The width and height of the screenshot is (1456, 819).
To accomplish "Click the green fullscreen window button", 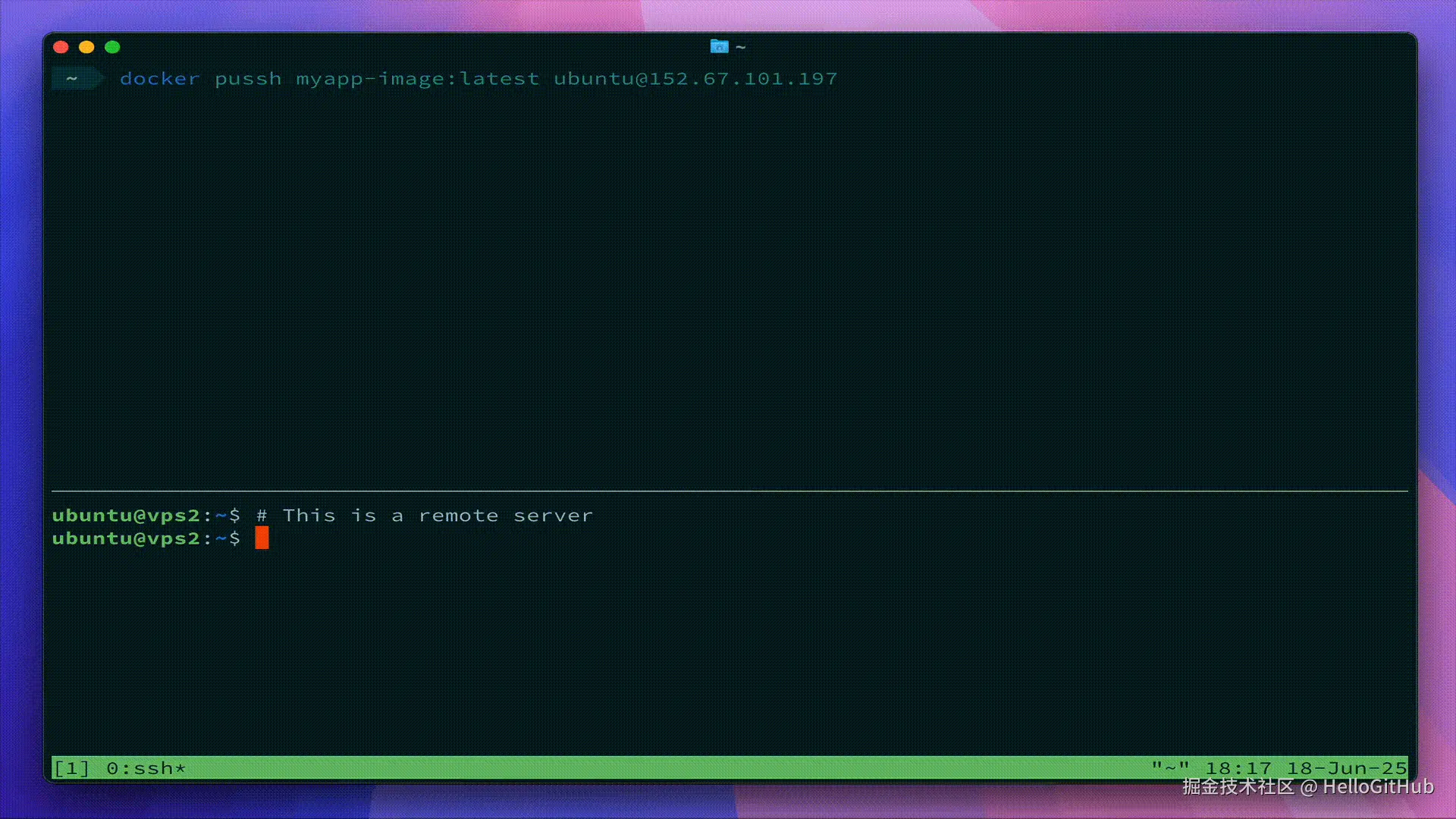I will coord(112,47).
